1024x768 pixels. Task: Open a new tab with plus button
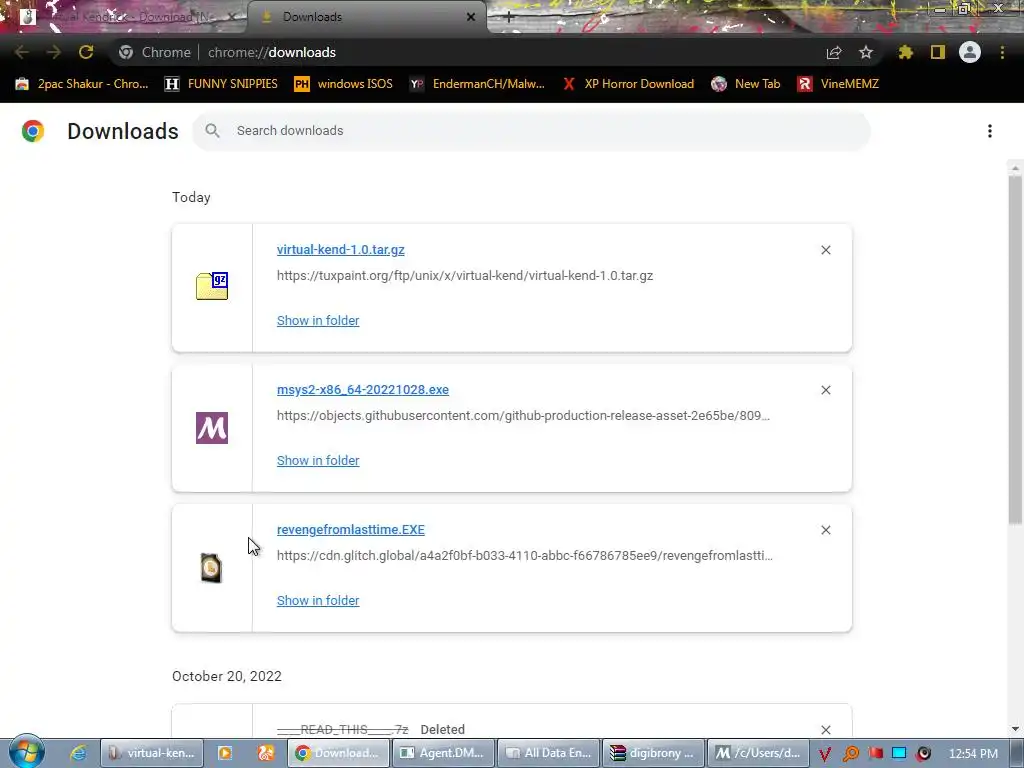pos(509,17)
